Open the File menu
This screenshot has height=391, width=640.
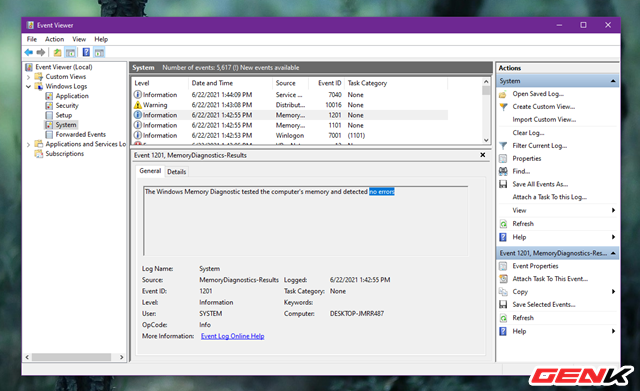[x=32, y=39]
